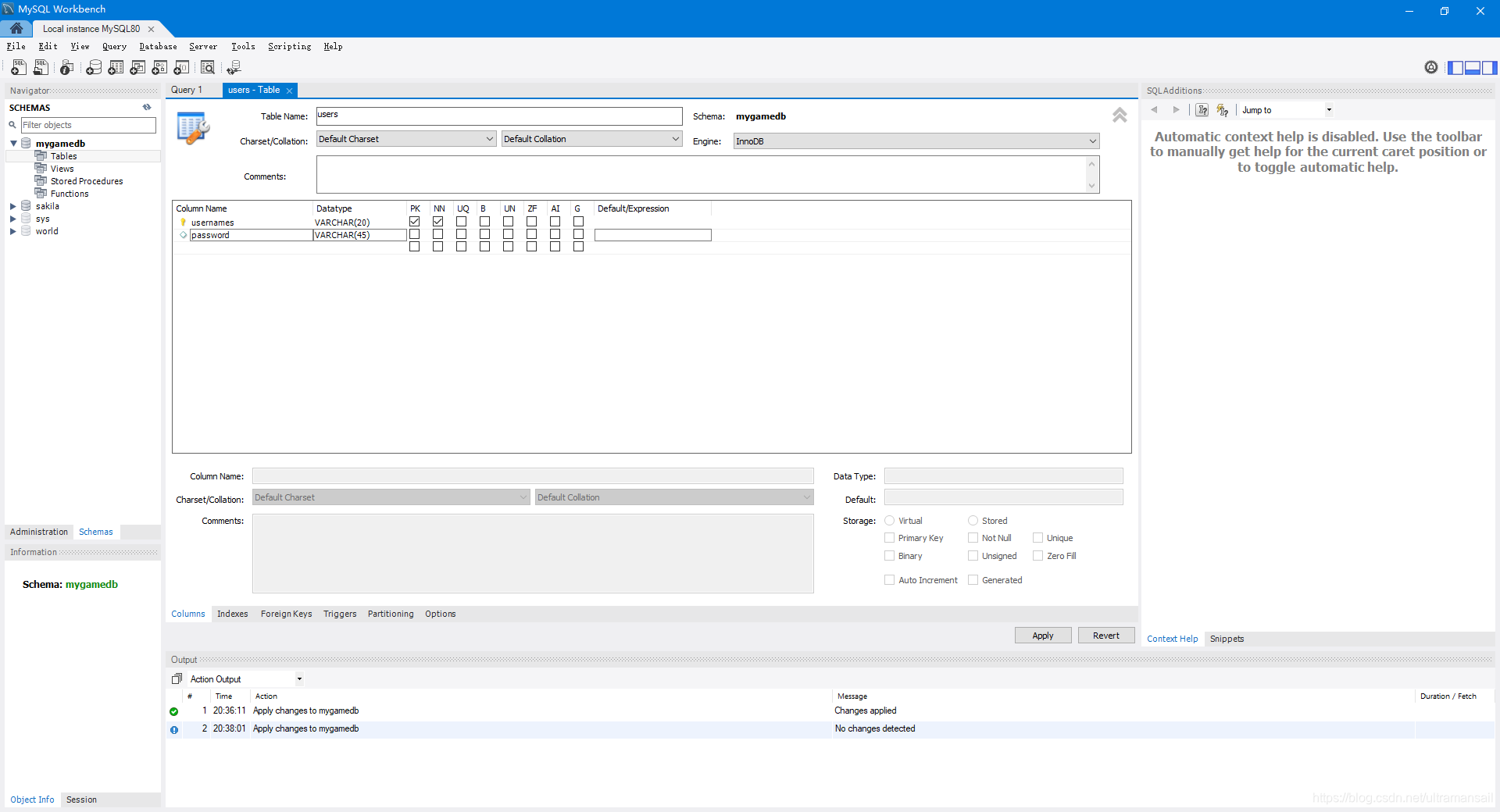Expand the sys schema
The height and width of the screenshot is (812, 1500).
point(13,219)
